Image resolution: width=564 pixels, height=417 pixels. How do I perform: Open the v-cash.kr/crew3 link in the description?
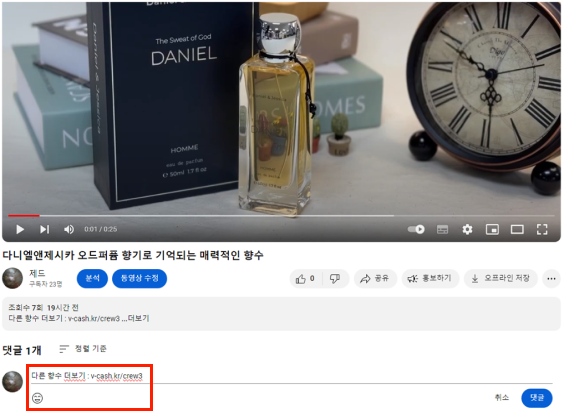[x=94, y=318]
